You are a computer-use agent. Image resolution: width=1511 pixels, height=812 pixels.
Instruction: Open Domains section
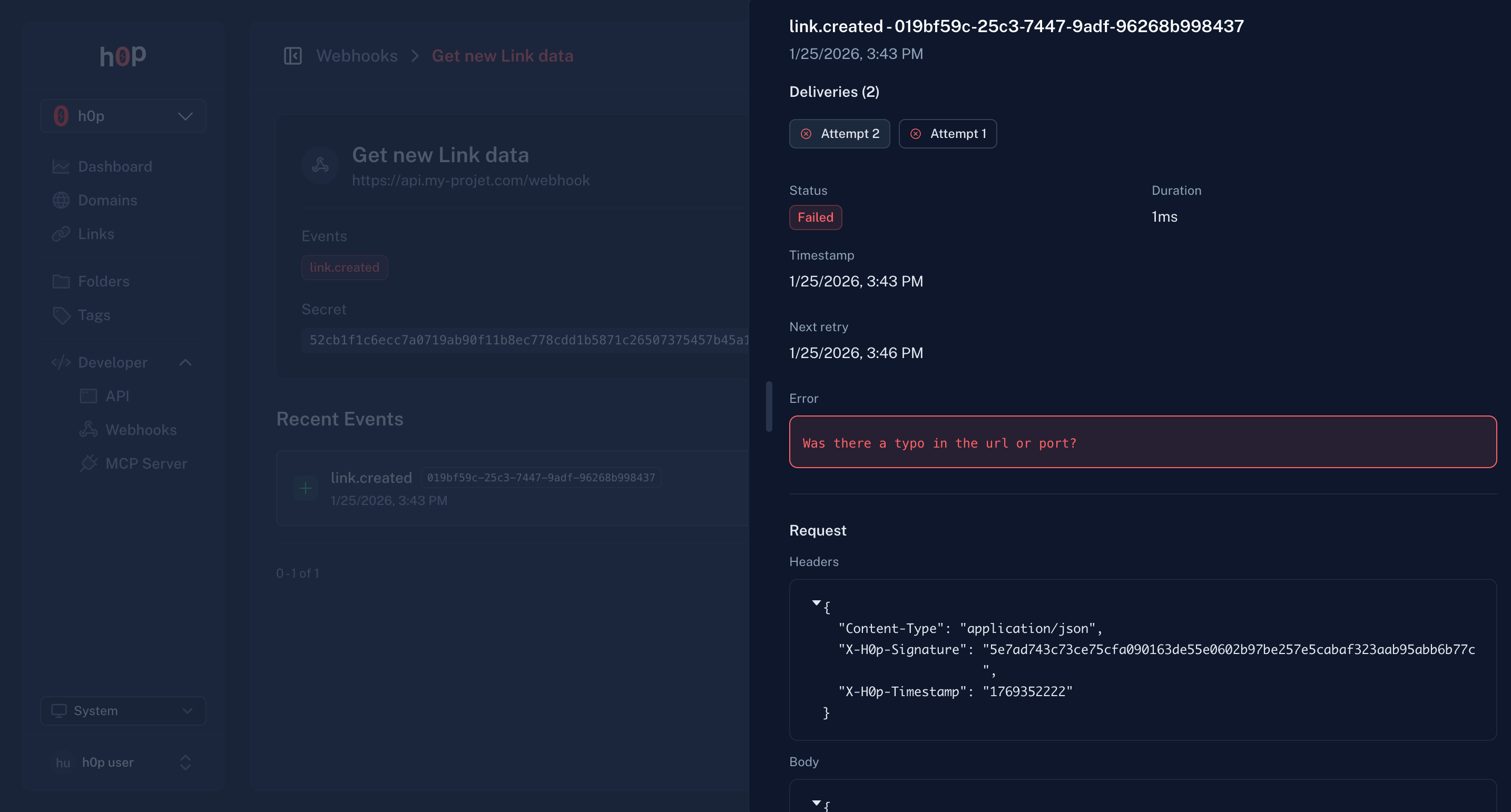click(x=107, y=200)
